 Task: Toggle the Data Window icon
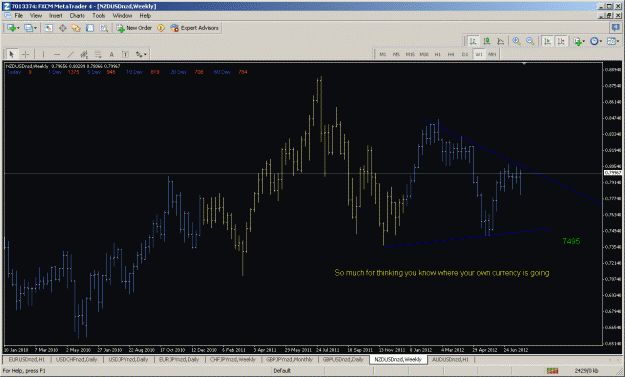point(63,28)
